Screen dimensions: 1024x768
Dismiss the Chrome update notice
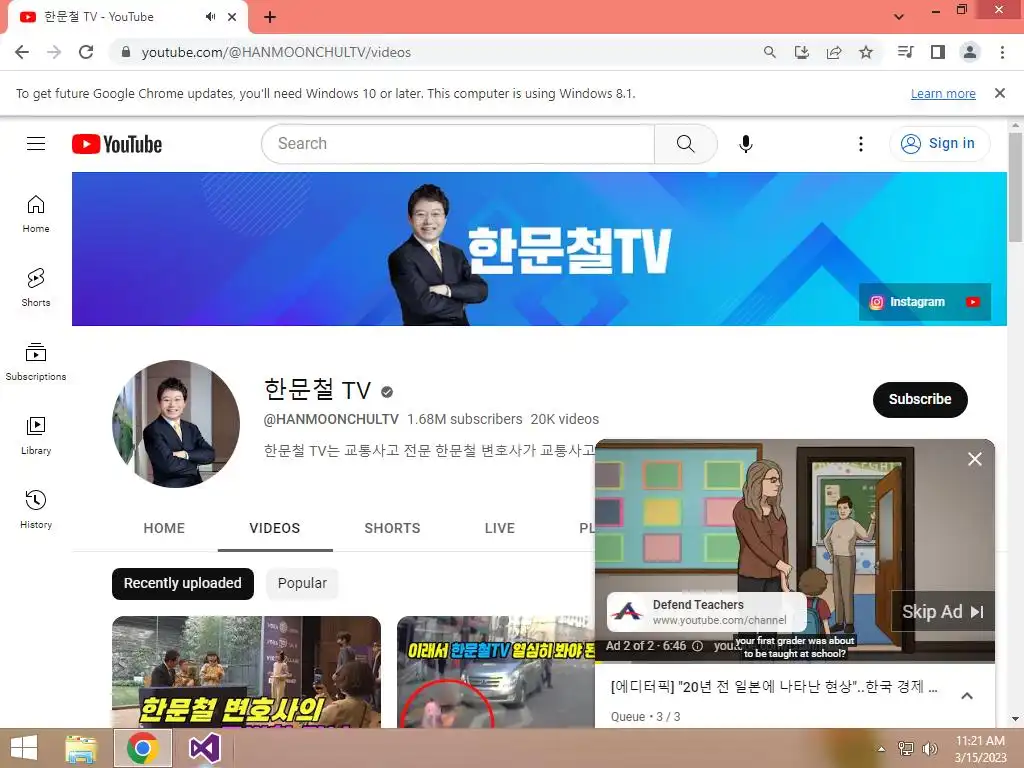[x=1000, y=93]
